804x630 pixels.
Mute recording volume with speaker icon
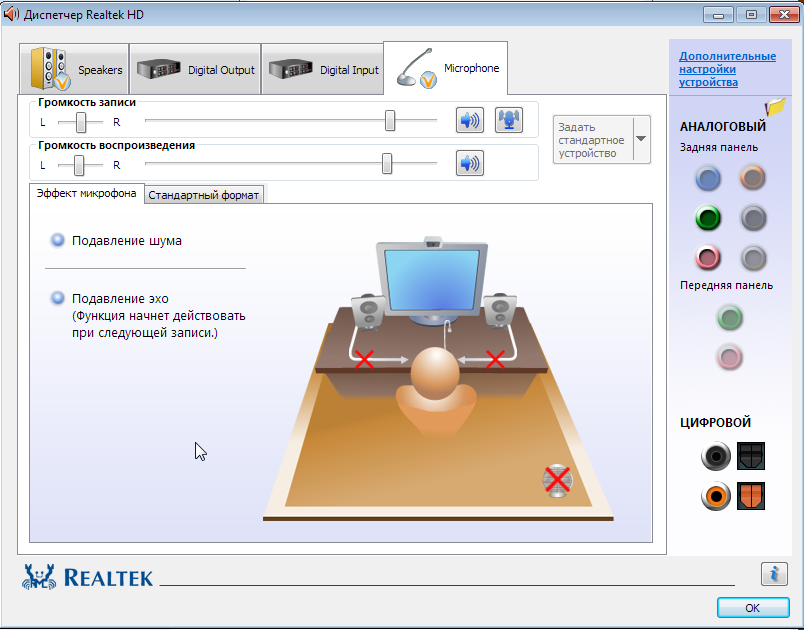(469, 121)
